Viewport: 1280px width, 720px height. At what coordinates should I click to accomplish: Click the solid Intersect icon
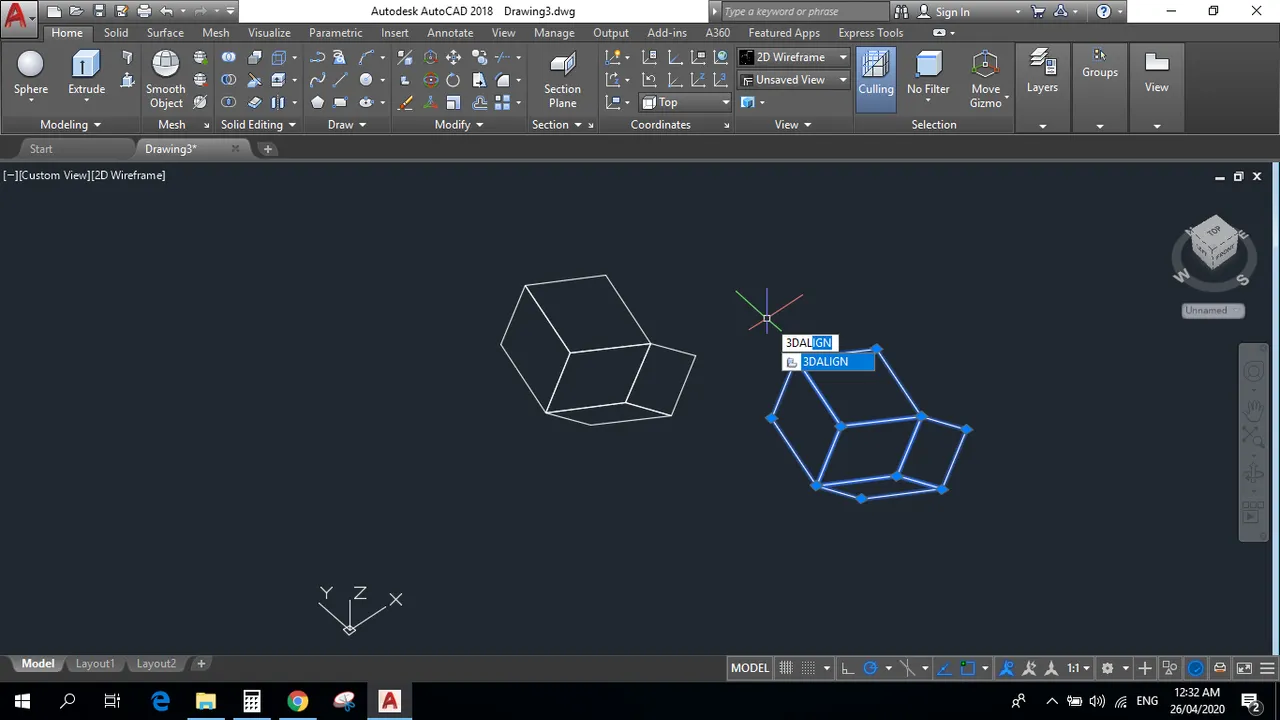(x=229, y=102)
